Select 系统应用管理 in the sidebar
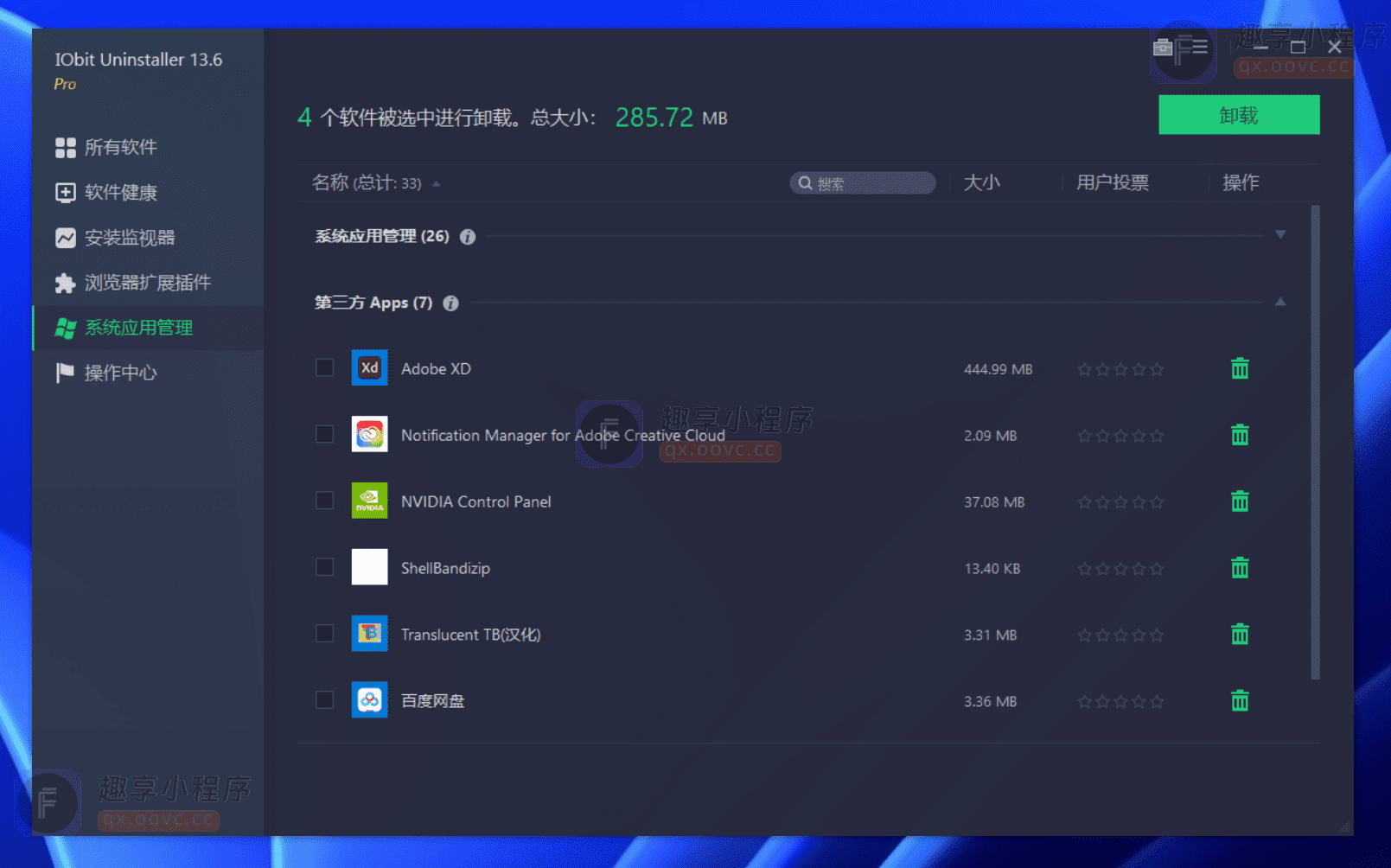The height and width of the screenshot is (868, 1391). click(148, 328)
